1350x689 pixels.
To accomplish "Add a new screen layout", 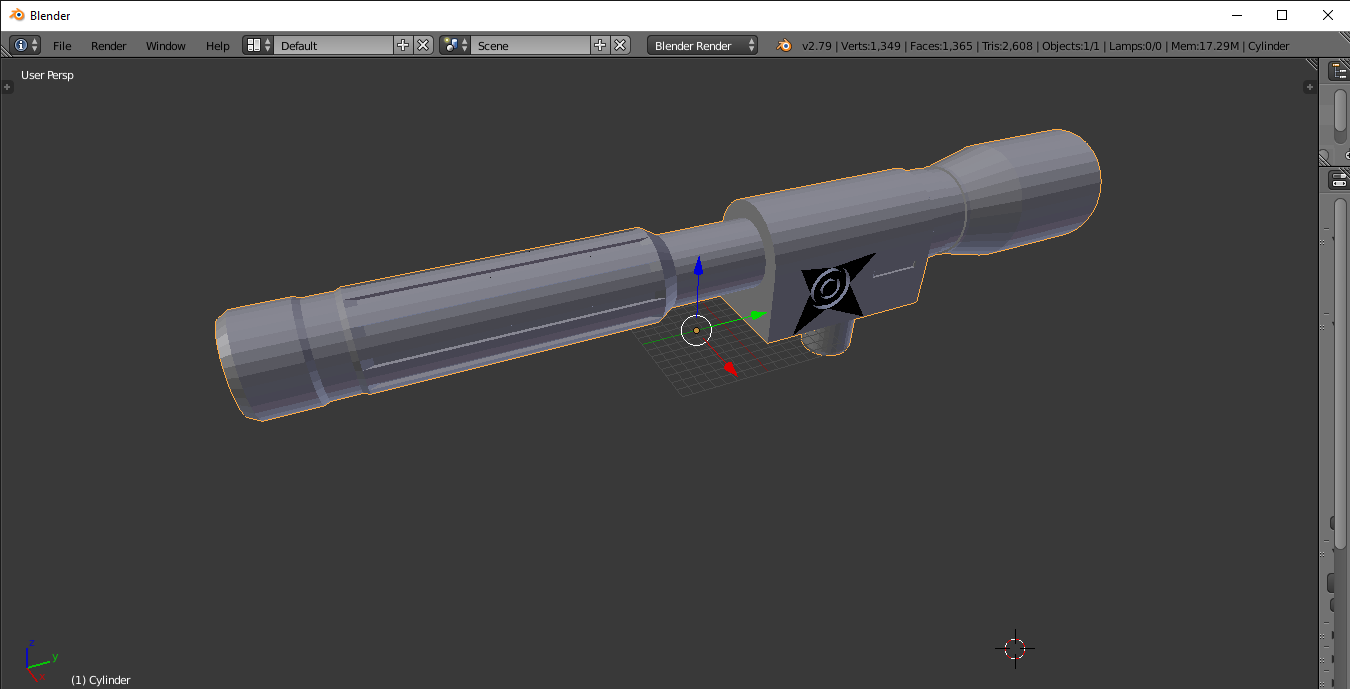I will coord(403,45).
